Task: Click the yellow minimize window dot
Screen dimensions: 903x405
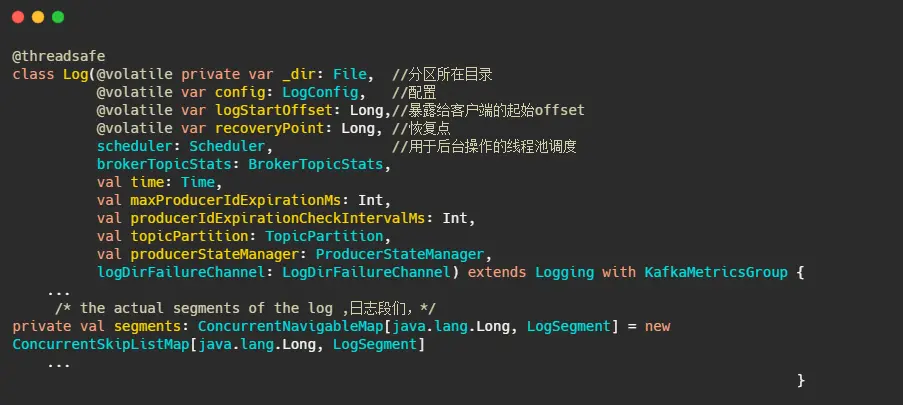Action: (x=38, y=17)
